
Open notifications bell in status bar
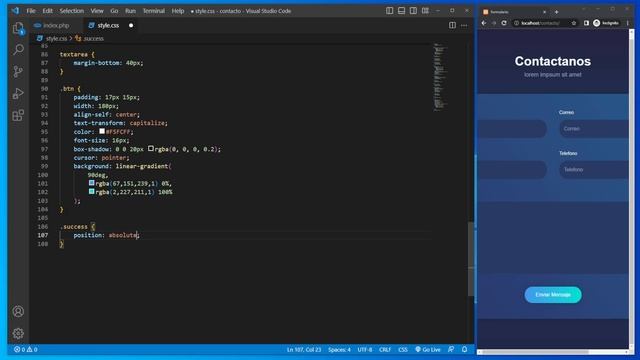464,349
